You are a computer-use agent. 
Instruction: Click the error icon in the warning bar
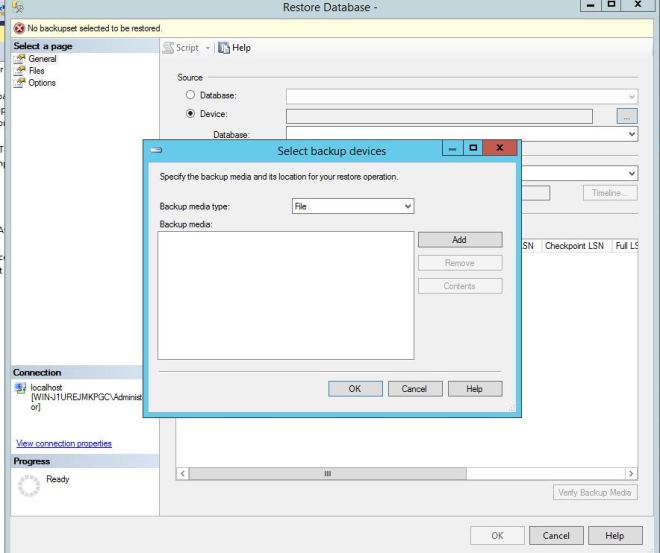[x=19, y=28]
